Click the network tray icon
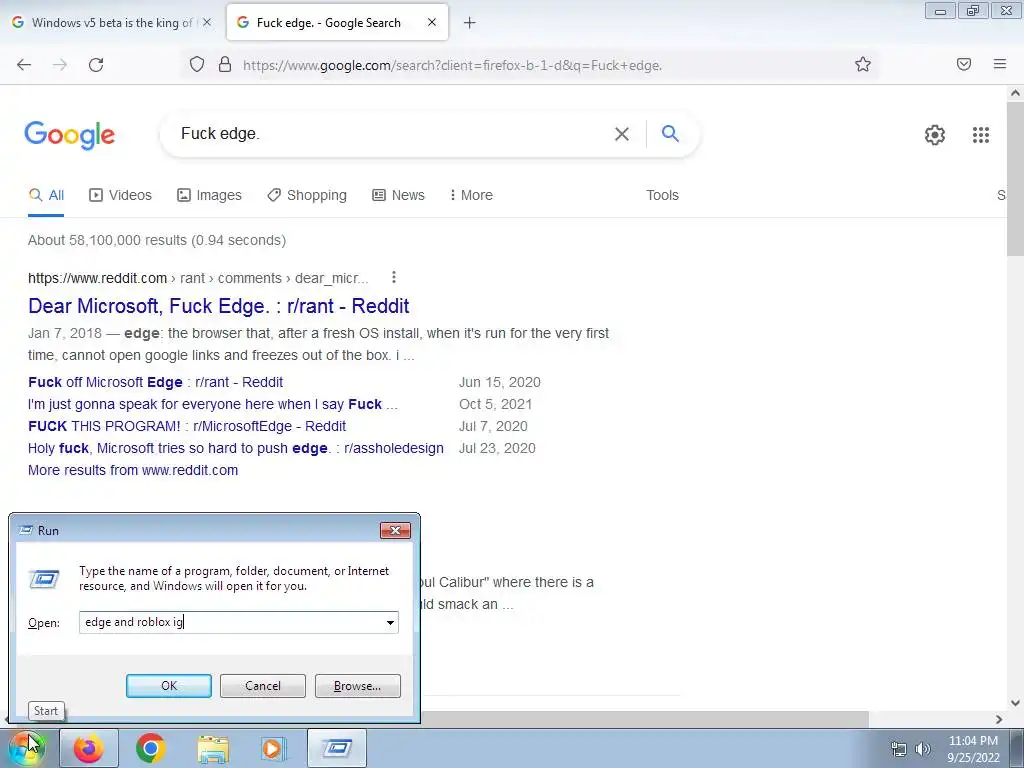This screenshot has height=768, width=1024. pos(899,749)
